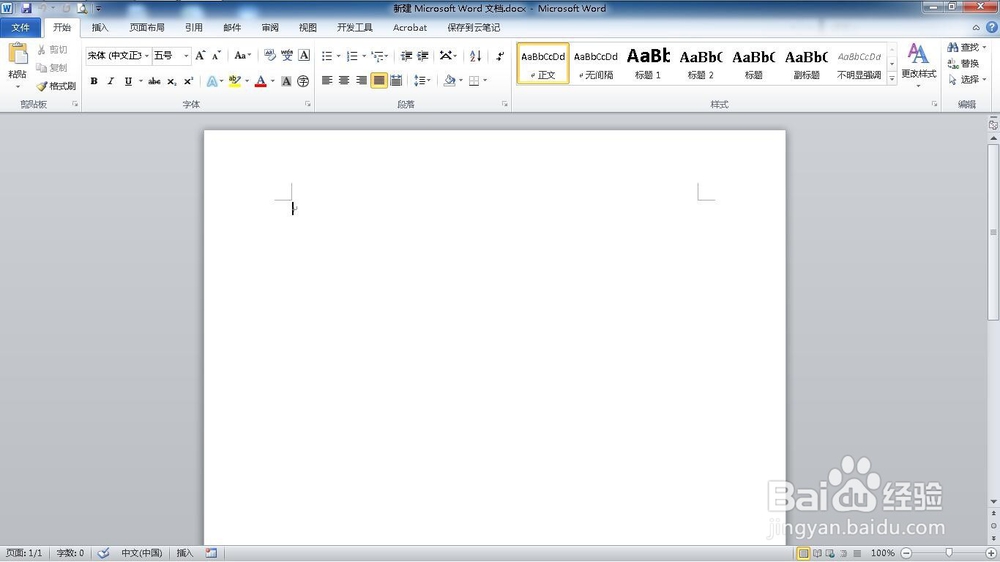This screenshot has height=562, width=1000.
Task: Apply distributed alignment icon
Action: 396,80
